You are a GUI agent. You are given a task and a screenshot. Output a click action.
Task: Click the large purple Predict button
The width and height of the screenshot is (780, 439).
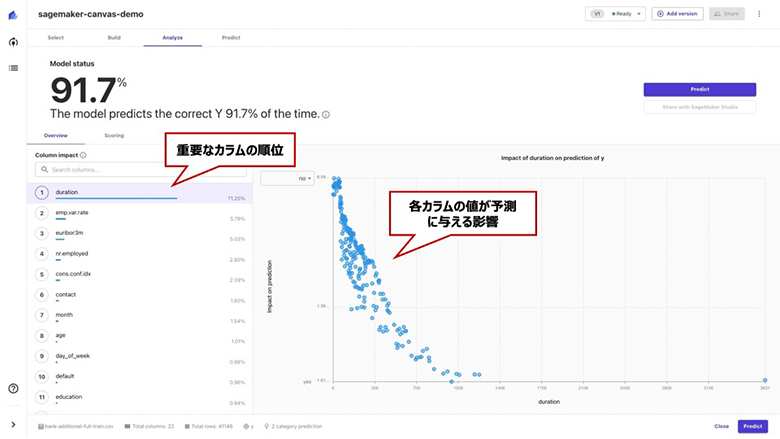[699, 89]
